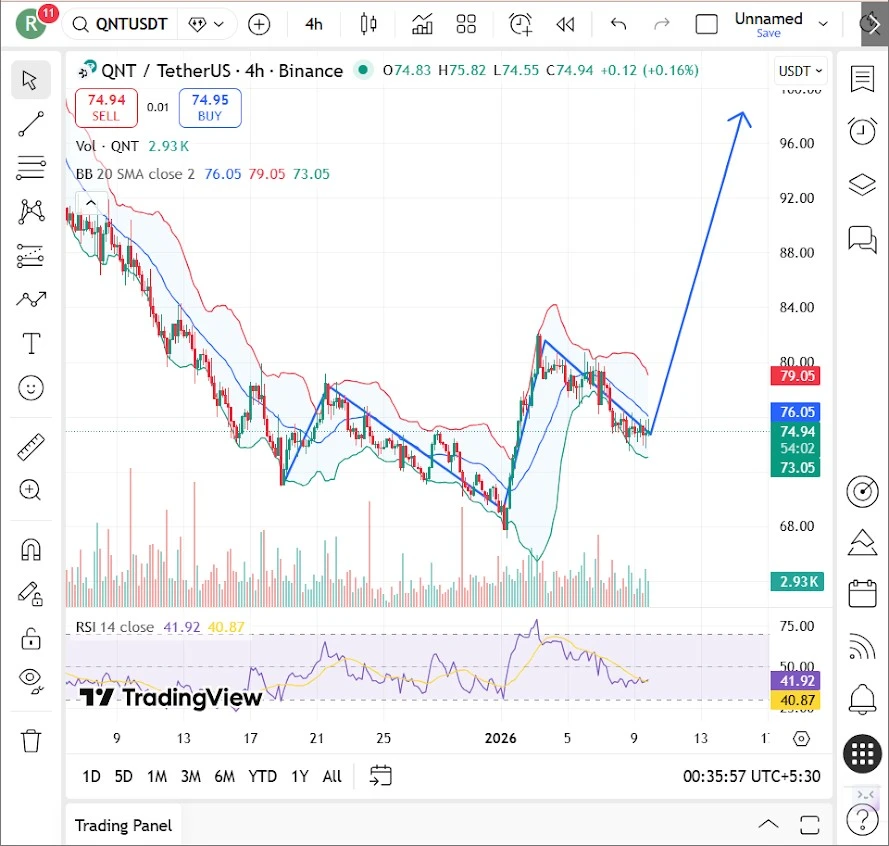Open the Object Tree panel
This screenshot has width=889, height=846.
pyautogui.click(x=862, y=184)
